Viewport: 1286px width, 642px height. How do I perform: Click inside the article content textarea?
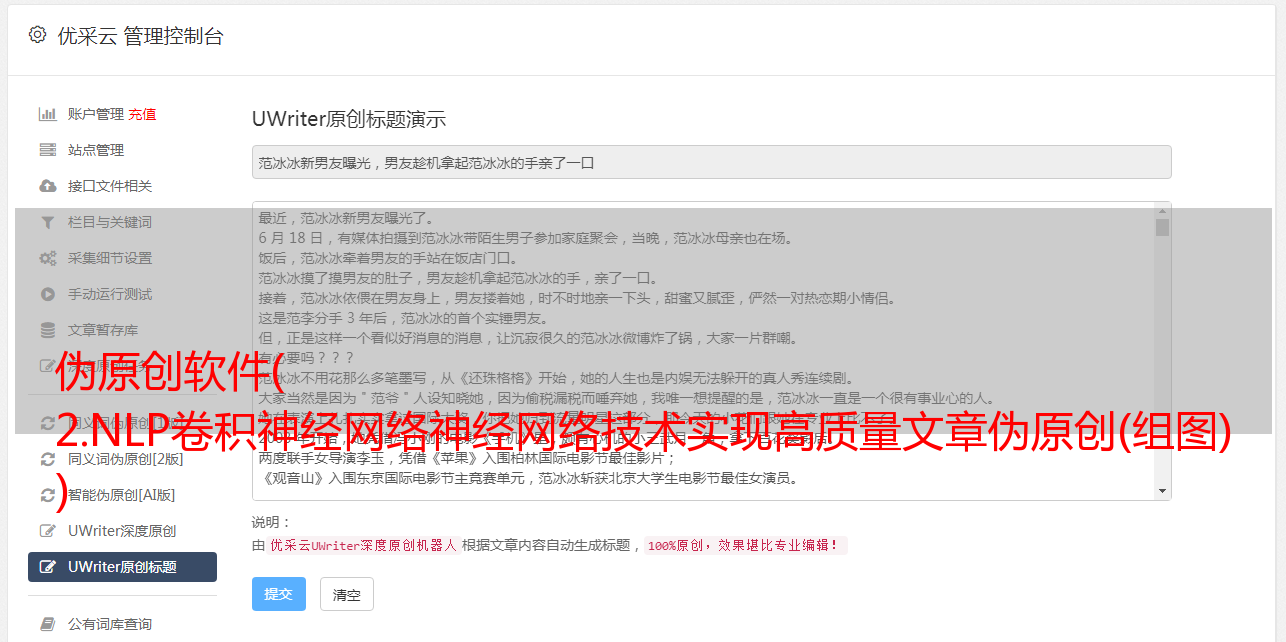(704, 350)
